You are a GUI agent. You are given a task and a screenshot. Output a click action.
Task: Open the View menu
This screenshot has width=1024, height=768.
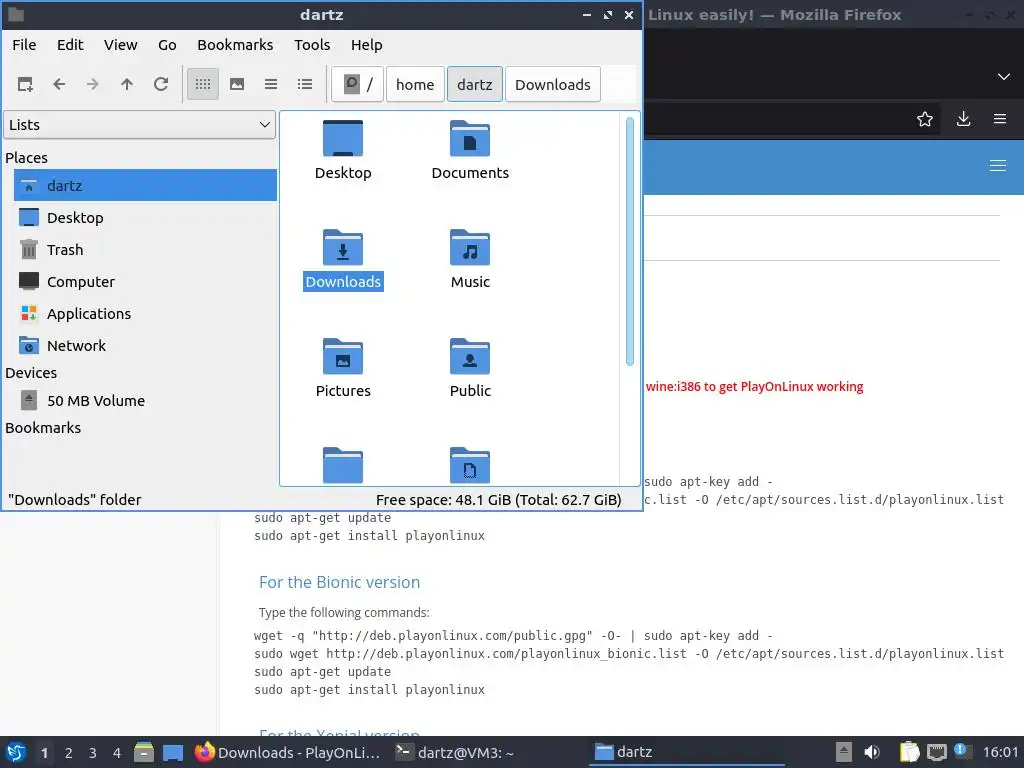(120, 45)
